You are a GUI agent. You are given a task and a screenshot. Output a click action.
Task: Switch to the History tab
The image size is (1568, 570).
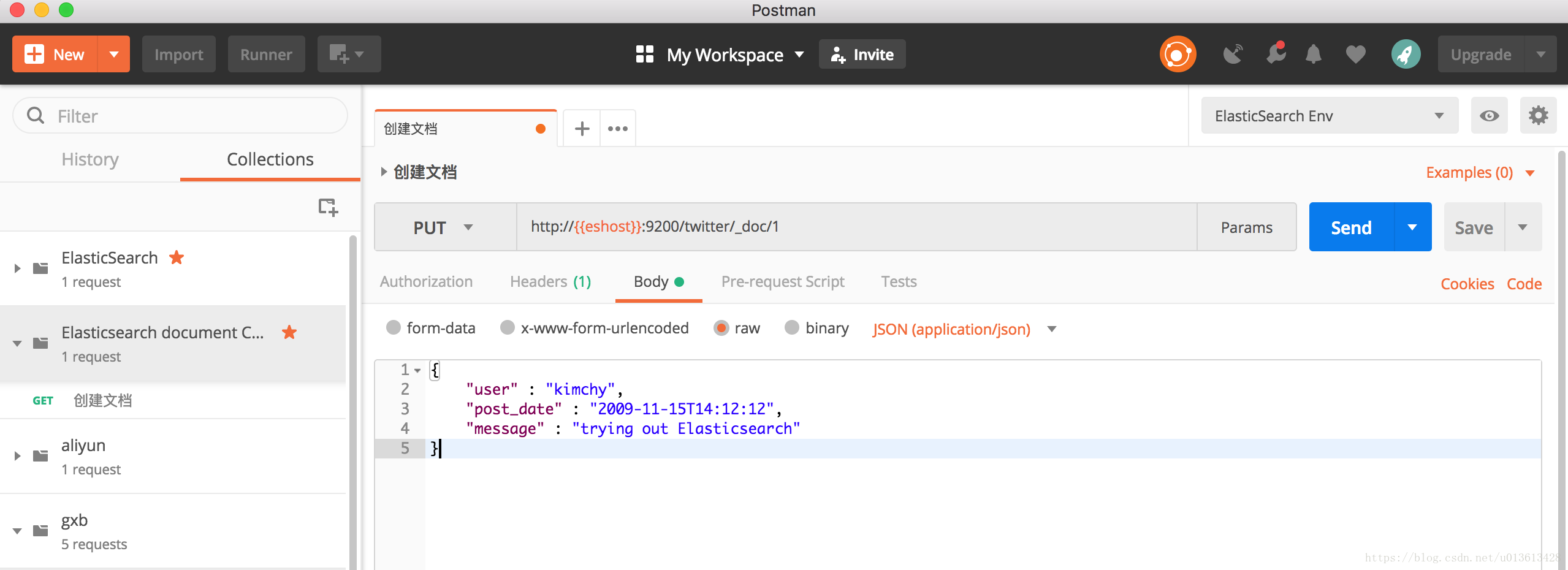click(x=90, y=159)
